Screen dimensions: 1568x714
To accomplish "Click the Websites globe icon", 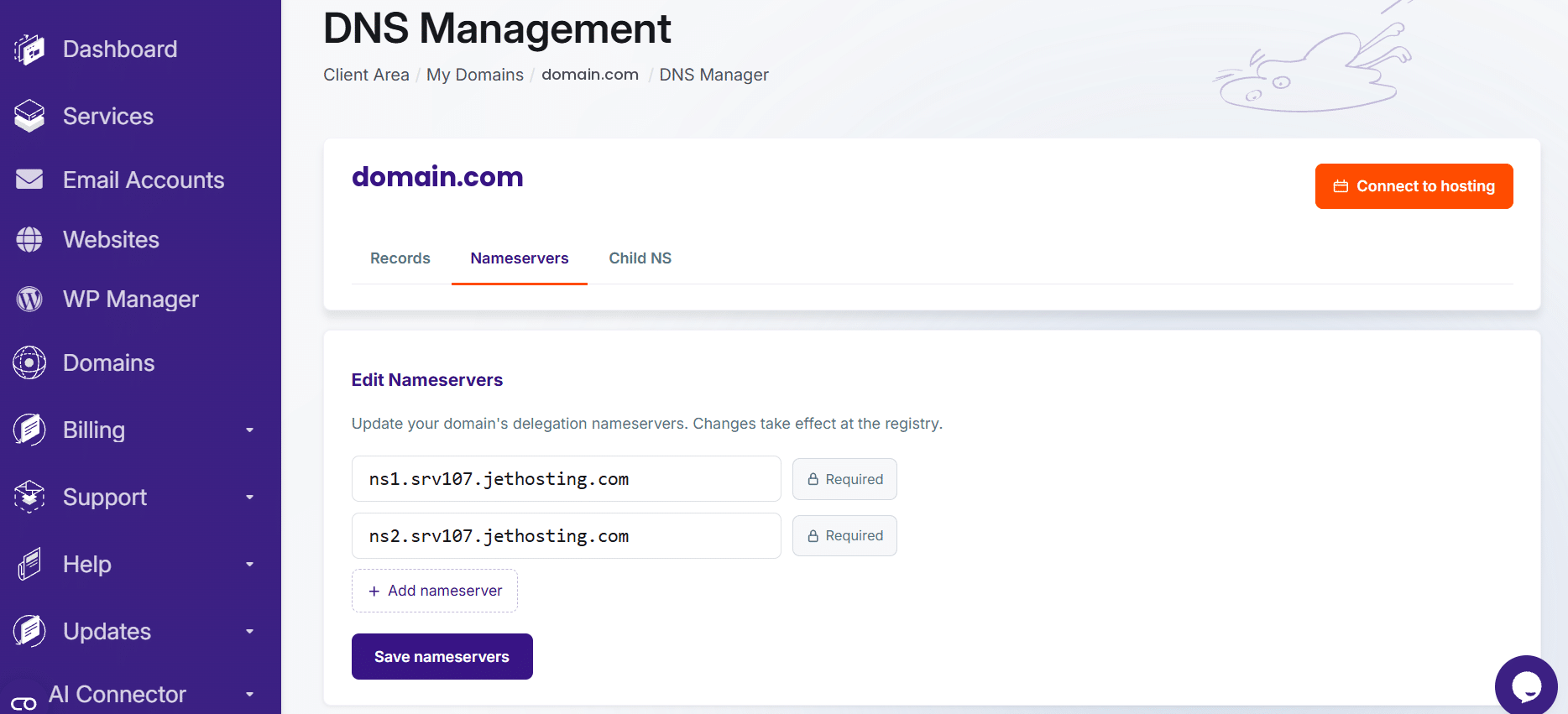I will 29,239.
